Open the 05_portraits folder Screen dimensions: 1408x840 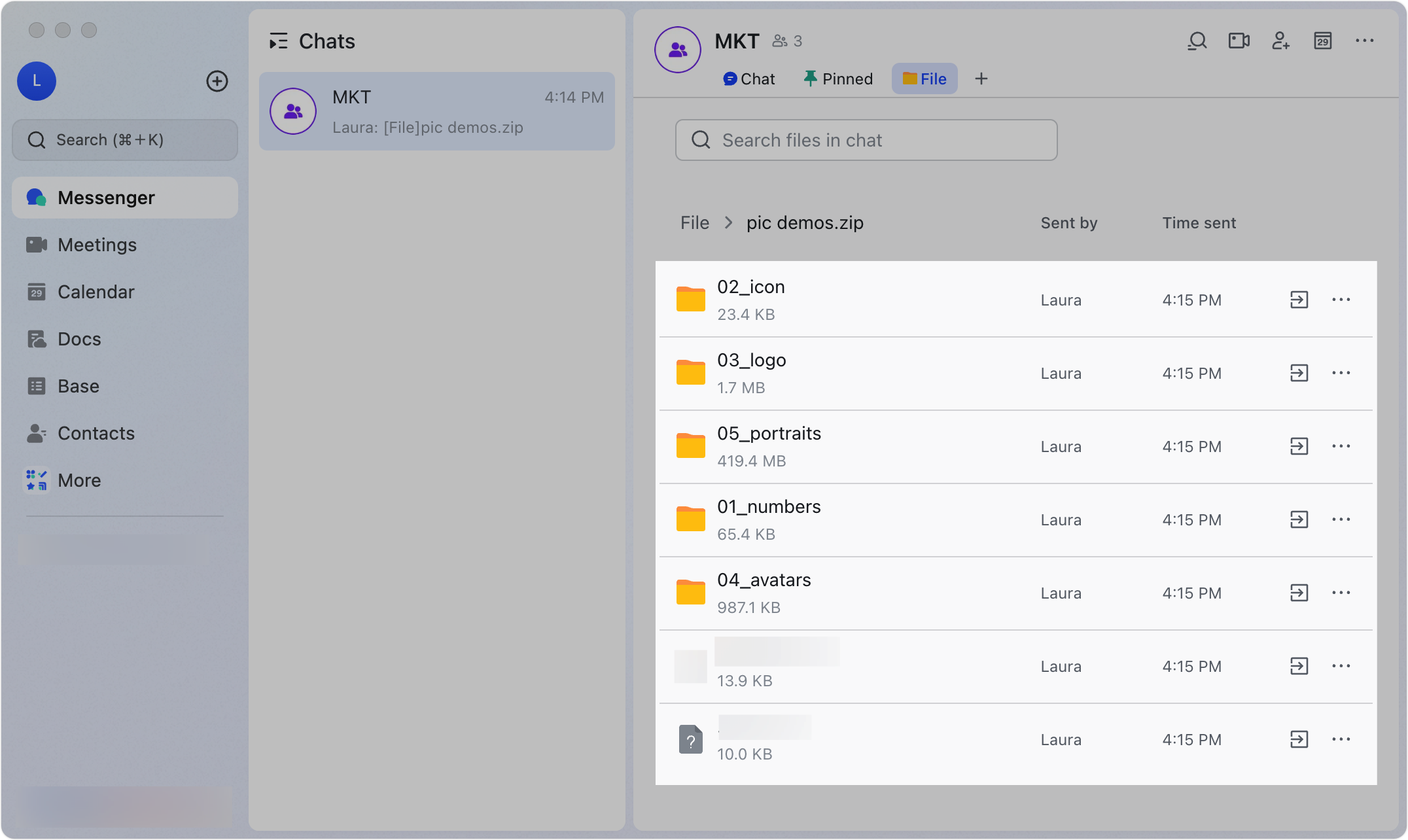769,433
